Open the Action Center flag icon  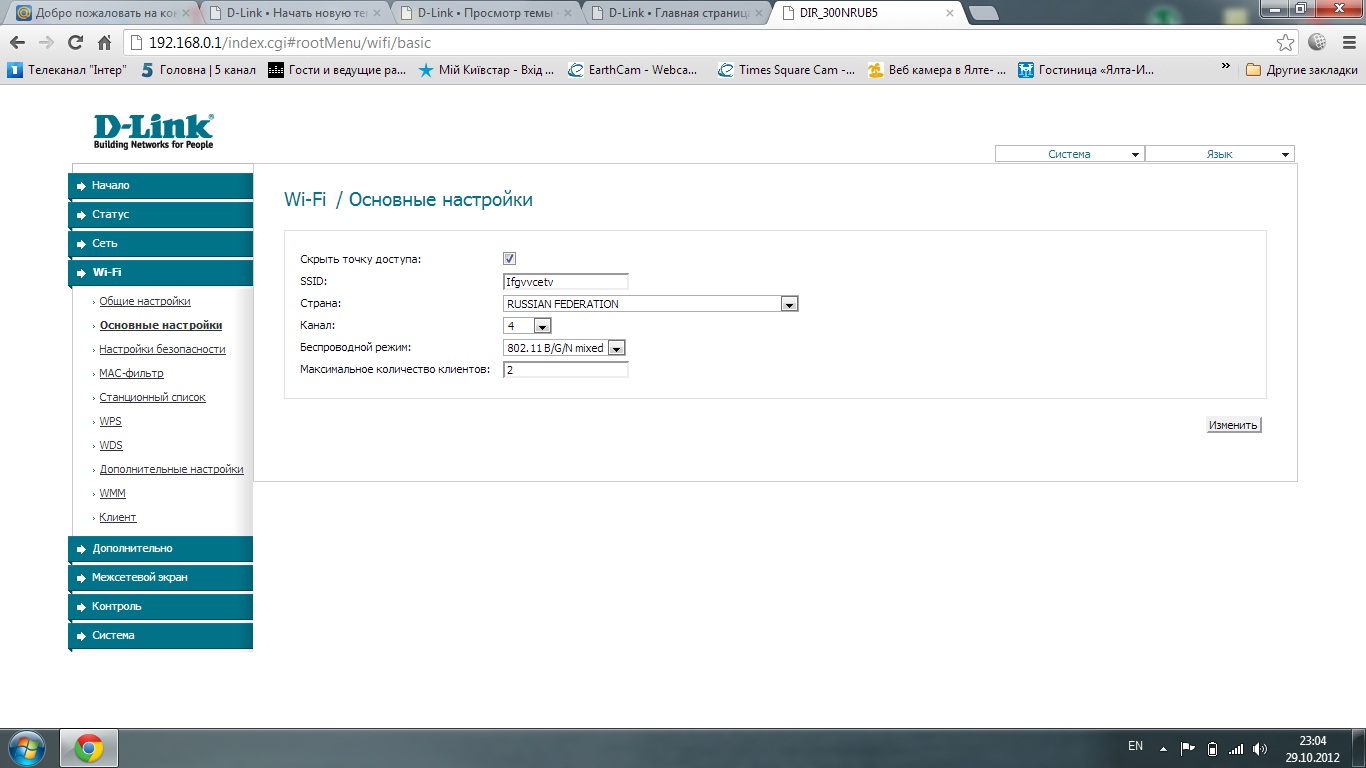(x=1188, y=749)
